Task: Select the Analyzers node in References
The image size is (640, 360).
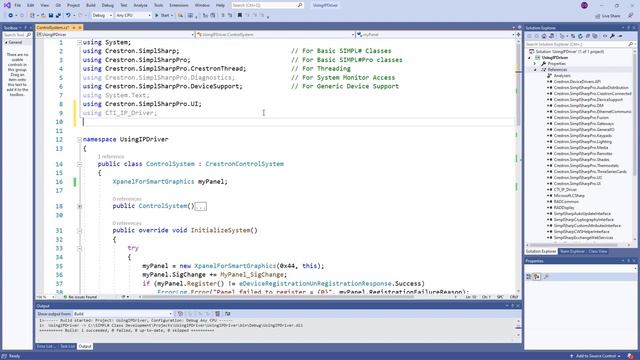Action: coord(562,76)
